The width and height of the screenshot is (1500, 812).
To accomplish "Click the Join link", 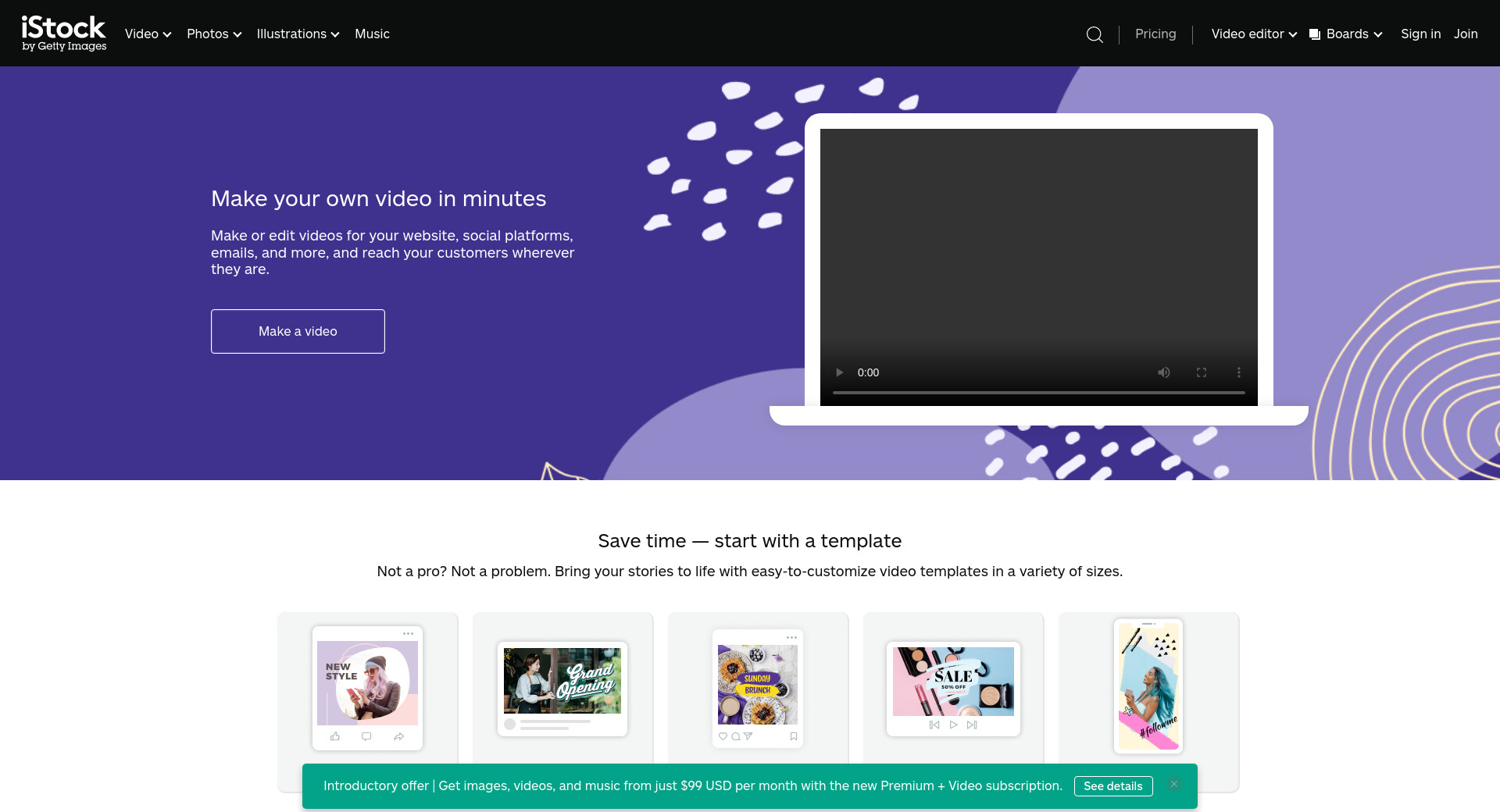I will (1466, 34).
